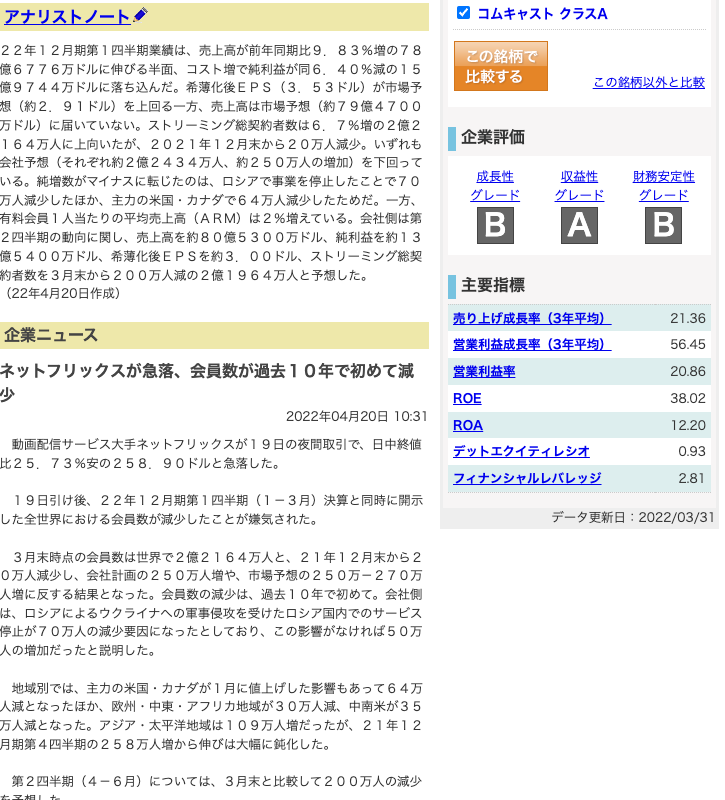Click the A grade icon under 収益性
Viewport: 725px width, 800px height.
click(x=579, y=225)
